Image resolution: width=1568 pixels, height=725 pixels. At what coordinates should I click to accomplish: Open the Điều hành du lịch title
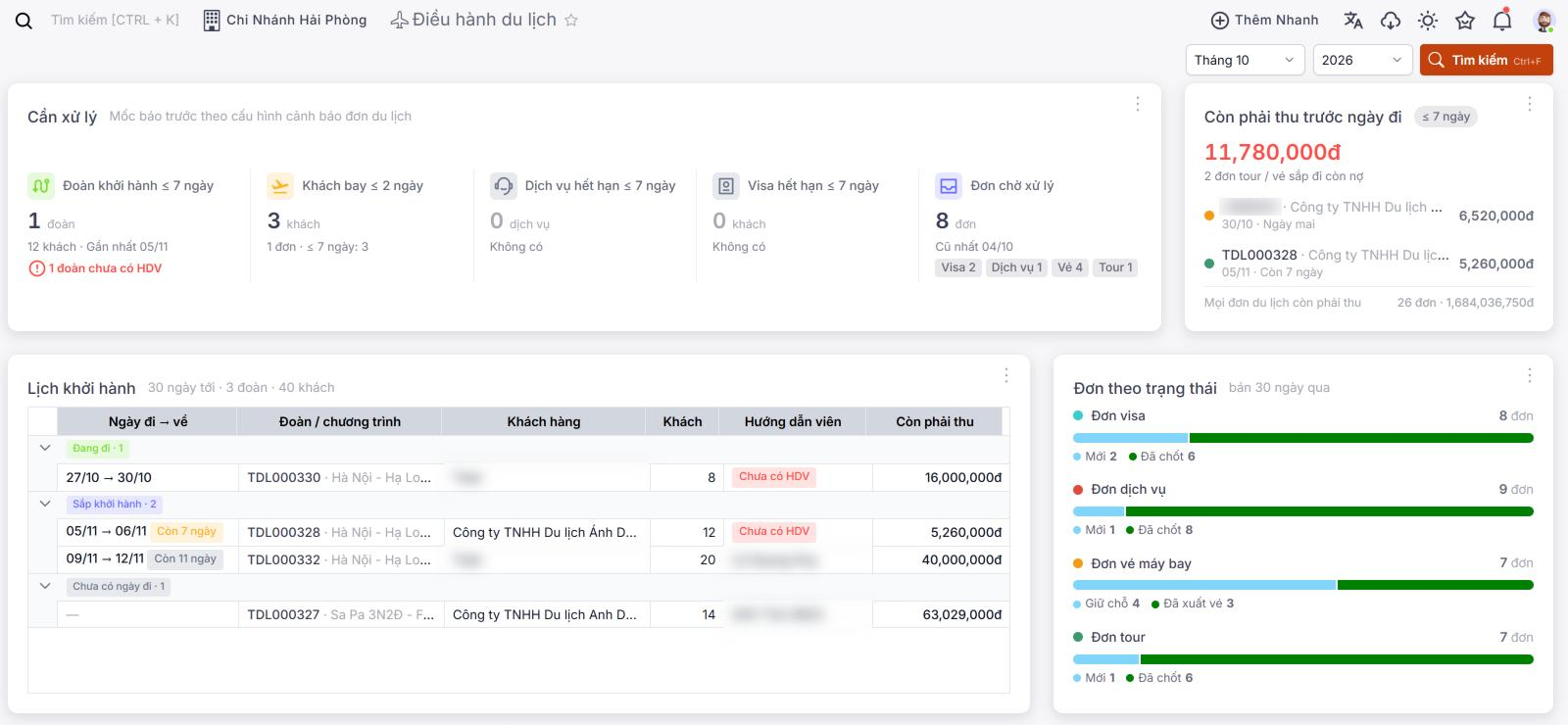(484, 20)
